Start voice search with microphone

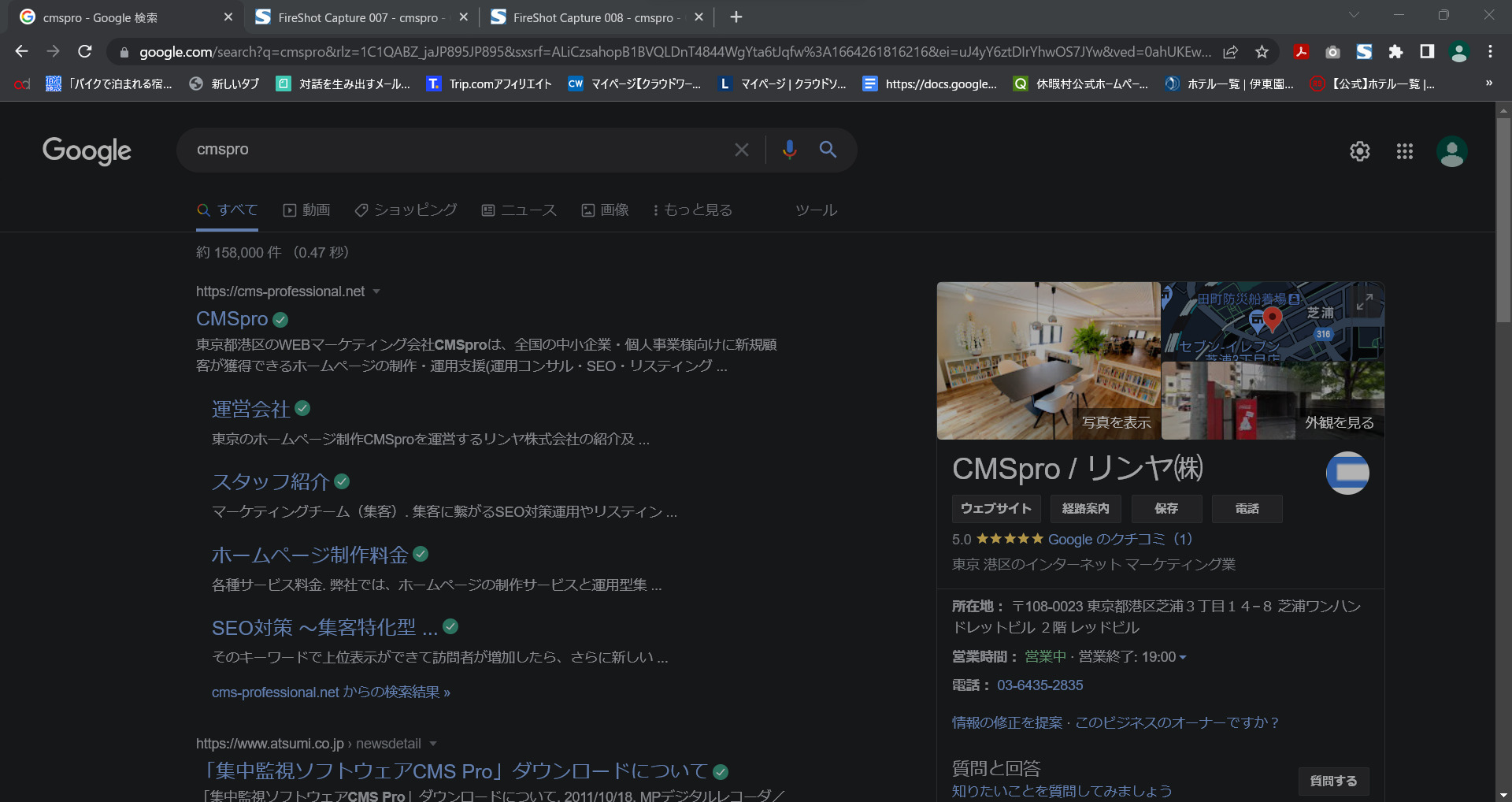(789, 150)
